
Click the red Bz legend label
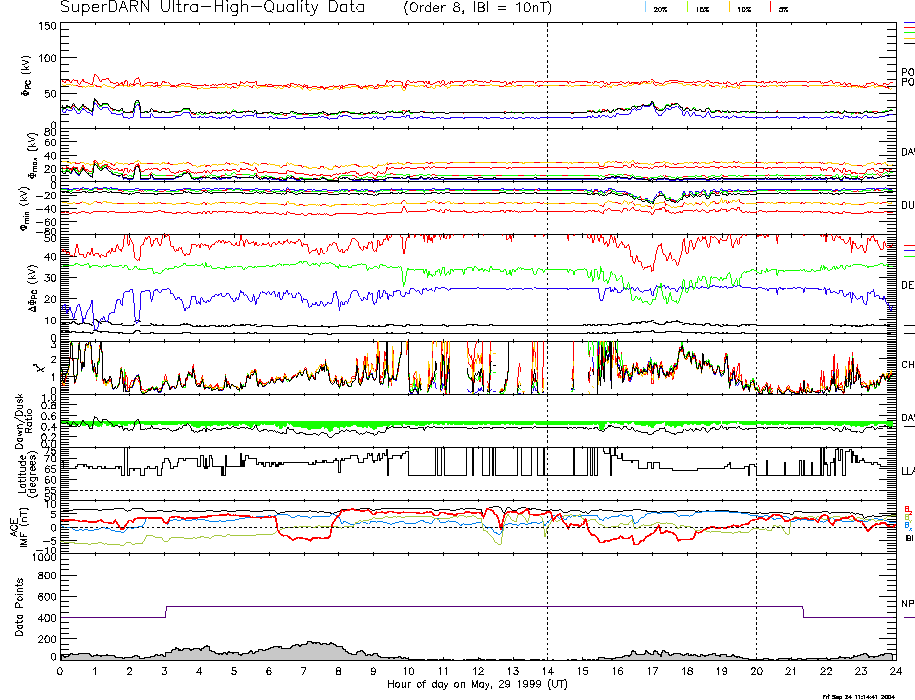907,508
